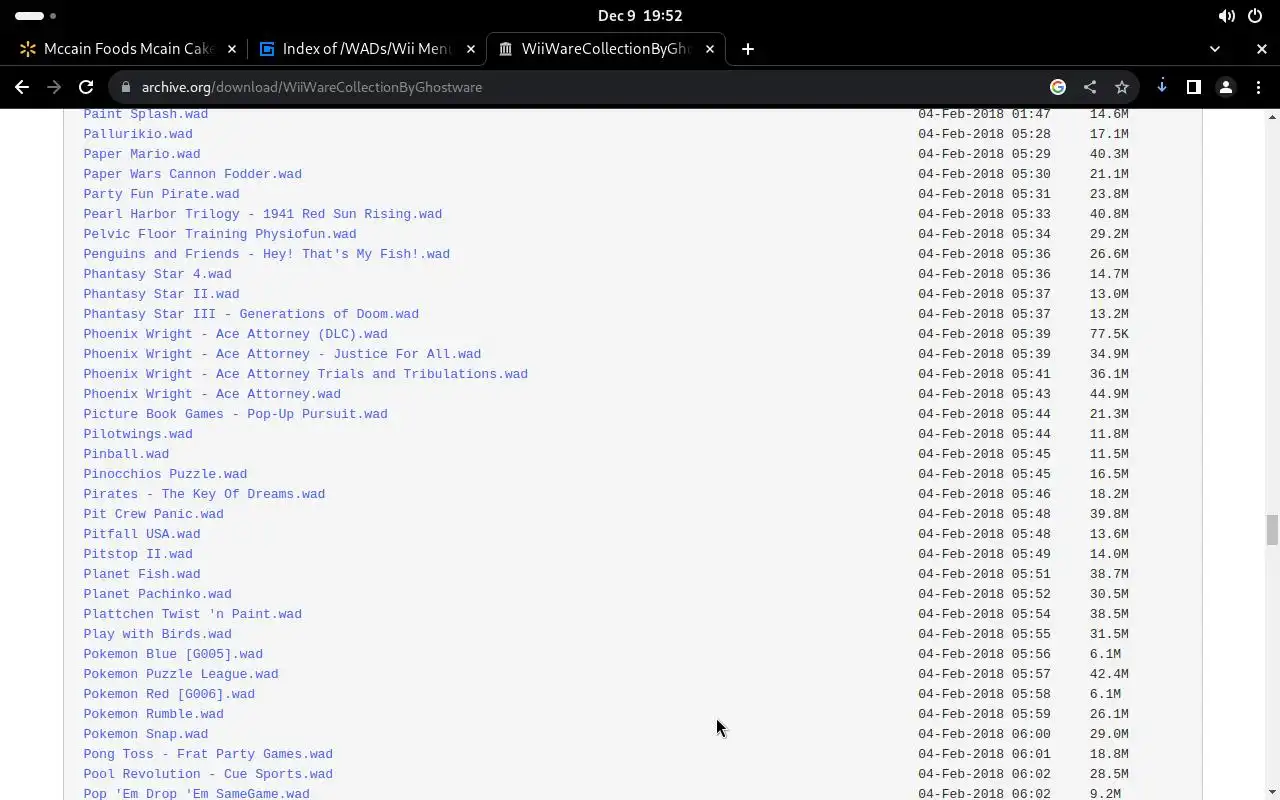Download Pitfall USA.wad
Viewport: 1280px width, 800px height.
point(142,534)
